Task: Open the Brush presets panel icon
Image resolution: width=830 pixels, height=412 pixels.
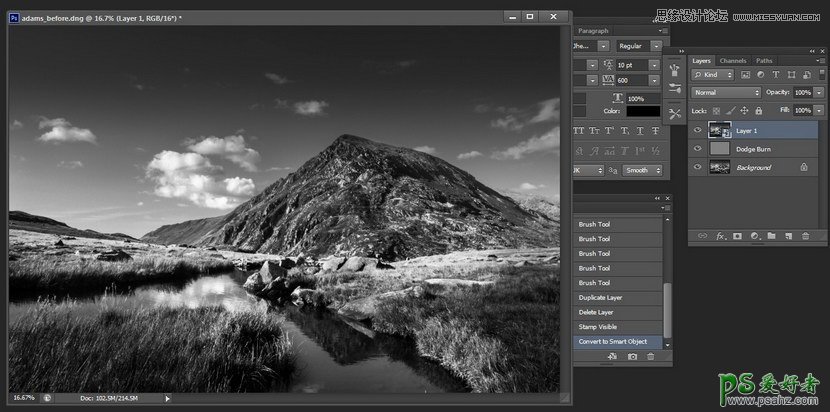Action: pos(675,70)
